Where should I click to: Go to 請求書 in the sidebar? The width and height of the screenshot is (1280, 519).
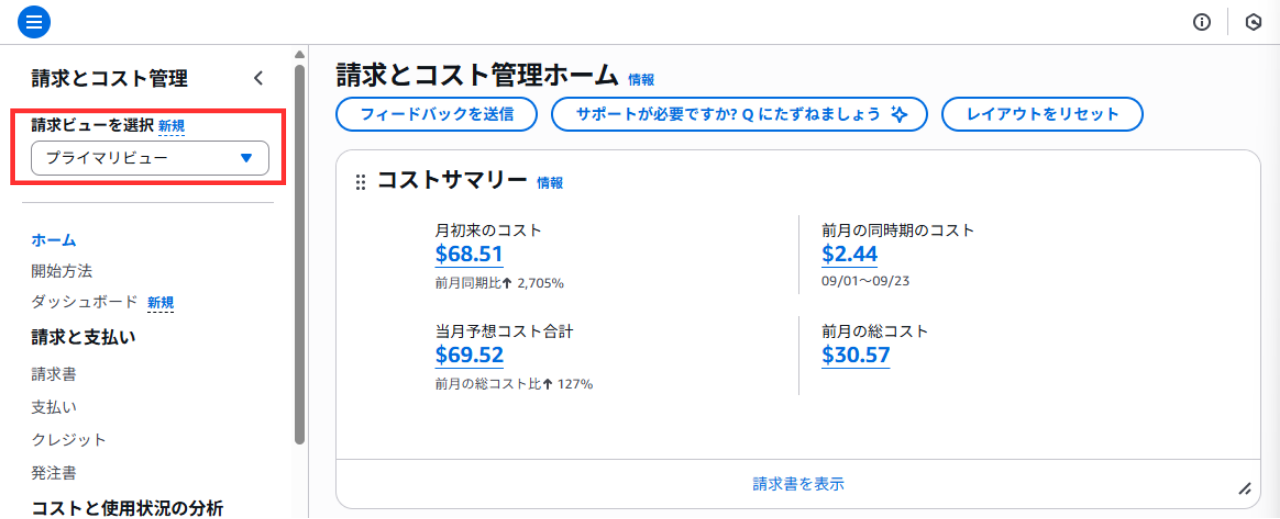pyautogui.click(x=54, y=374)
